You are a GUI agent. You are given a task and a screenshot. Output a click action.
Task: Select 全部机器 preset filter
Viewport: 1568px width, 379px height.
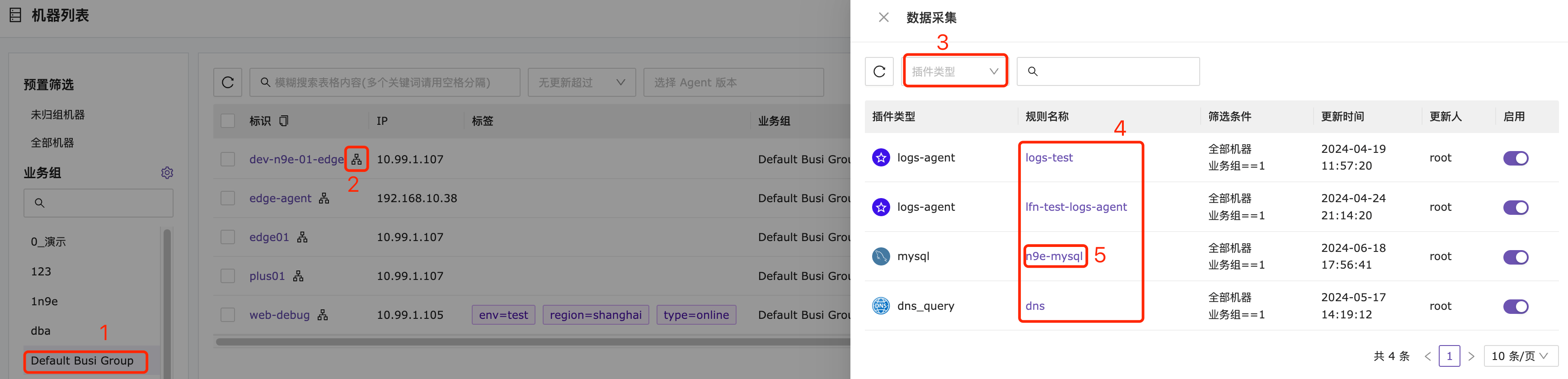point(52,142)
